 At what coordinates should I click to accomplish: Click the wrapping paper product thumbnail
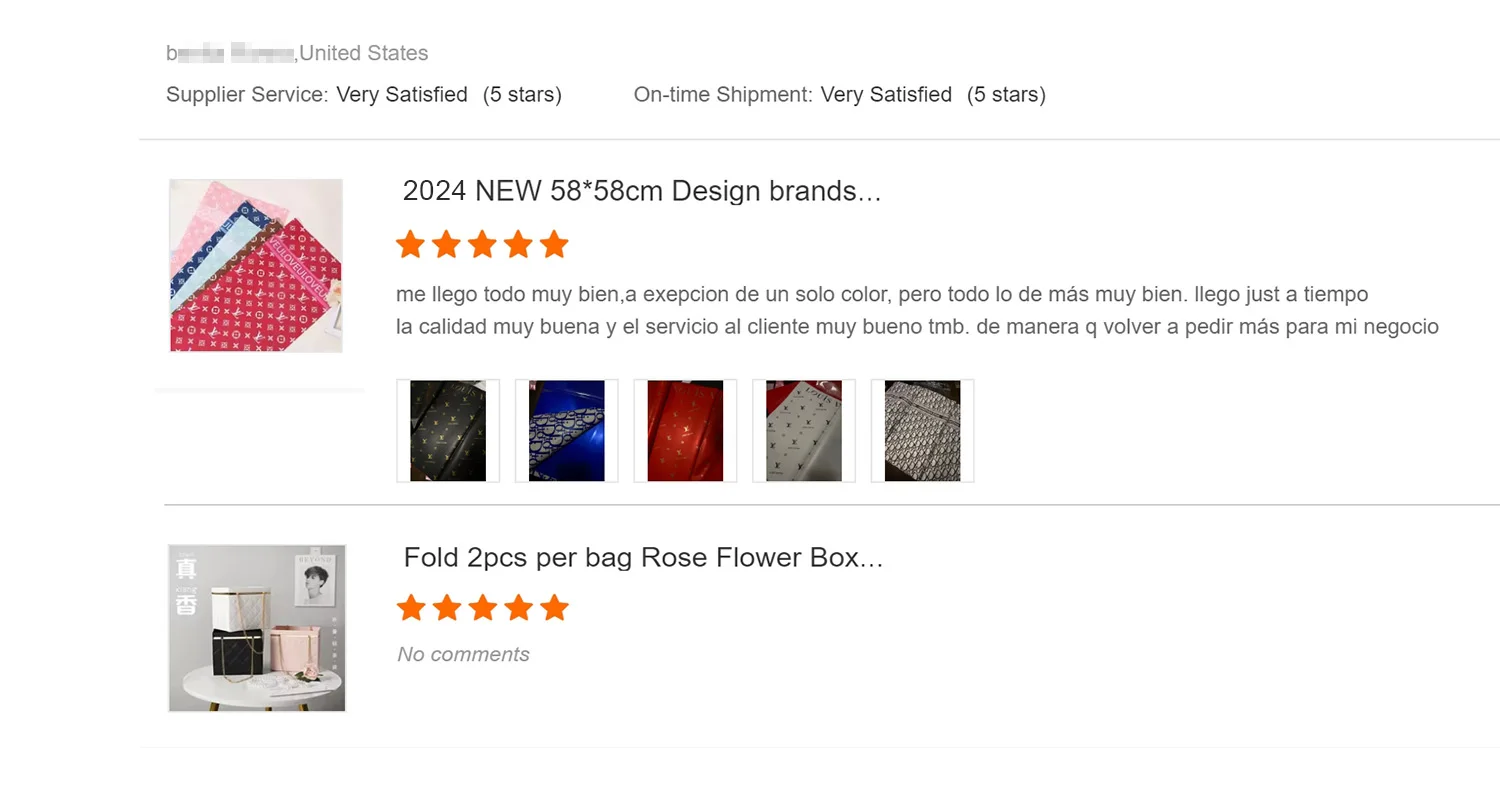256,266
